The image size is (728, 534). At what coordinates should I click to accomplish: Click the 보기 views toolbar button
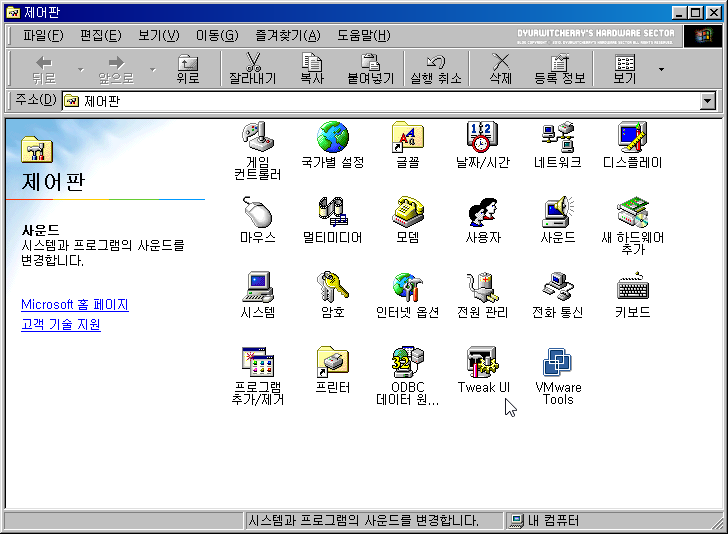[625, 69]
